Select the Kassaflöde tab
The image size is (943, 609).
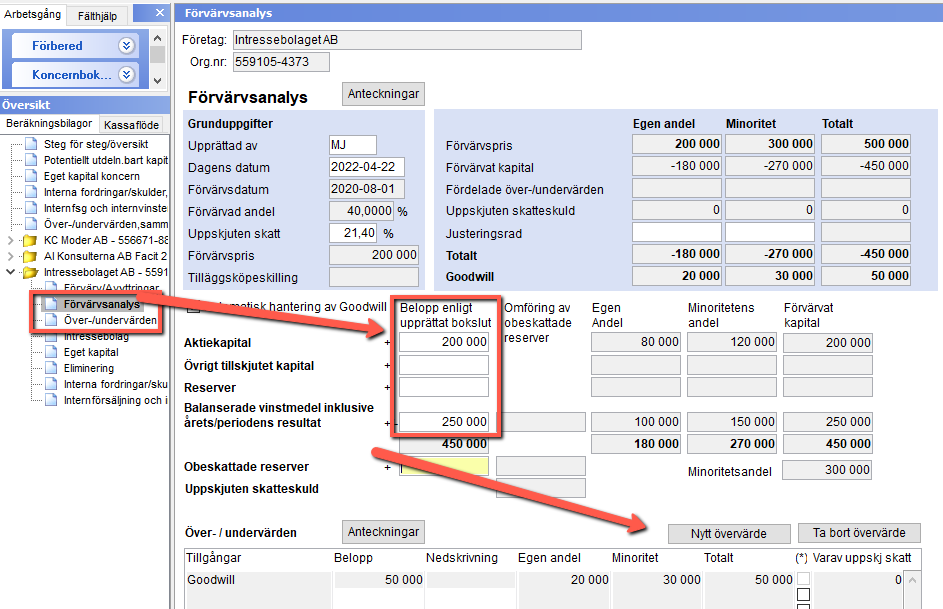coord(131,125)
